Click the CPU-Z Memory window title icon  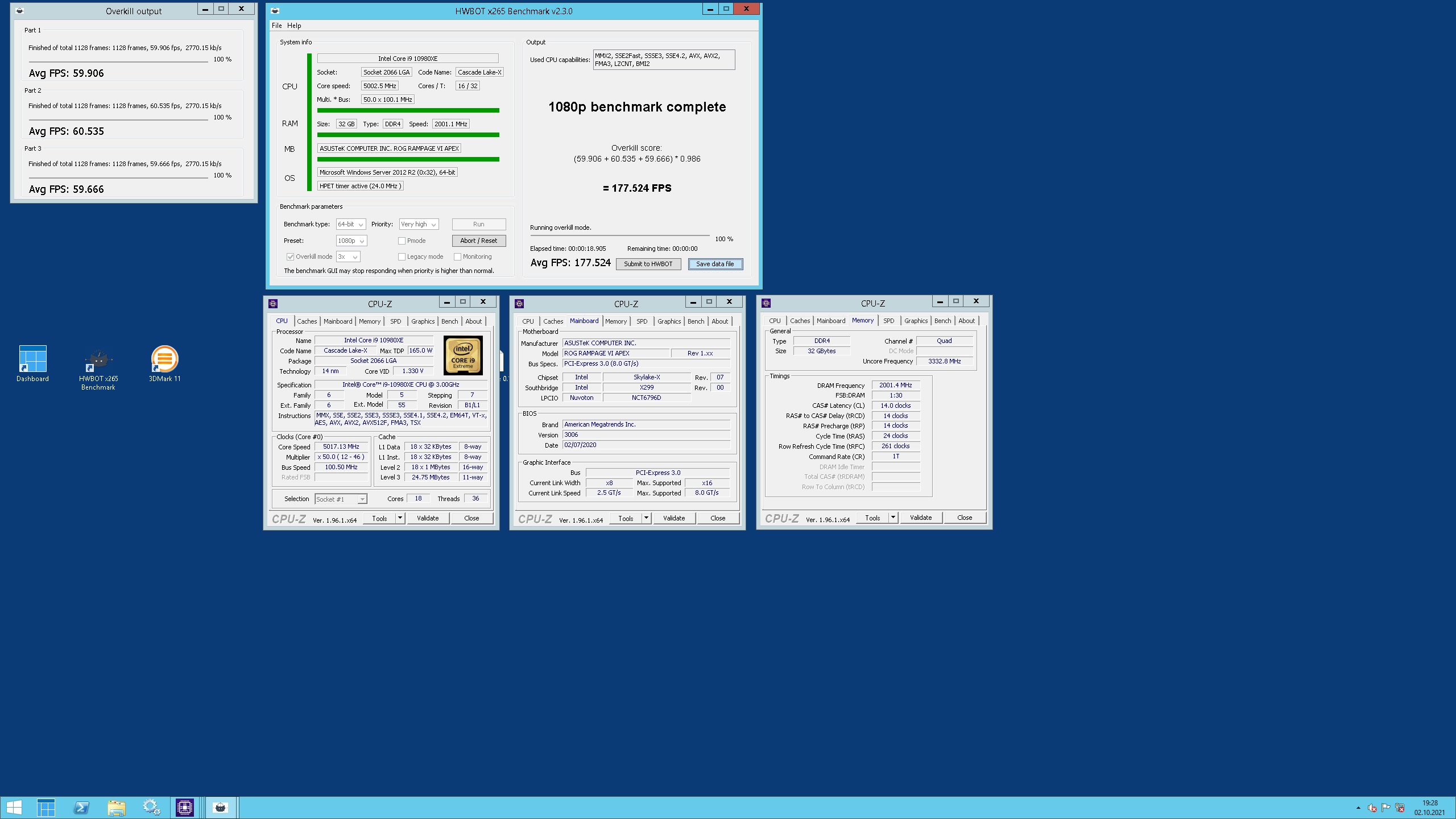[766, 303]
